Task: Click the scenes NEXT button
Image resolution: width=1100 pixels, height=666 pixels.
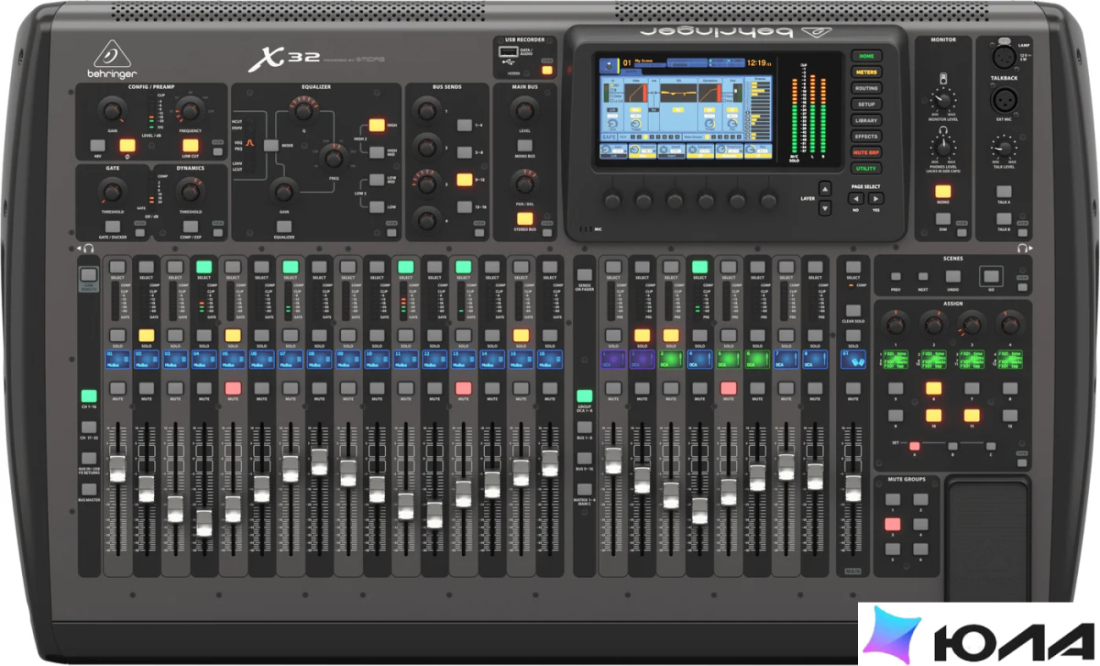Action: pyautogui.click(x=923, y=277)
